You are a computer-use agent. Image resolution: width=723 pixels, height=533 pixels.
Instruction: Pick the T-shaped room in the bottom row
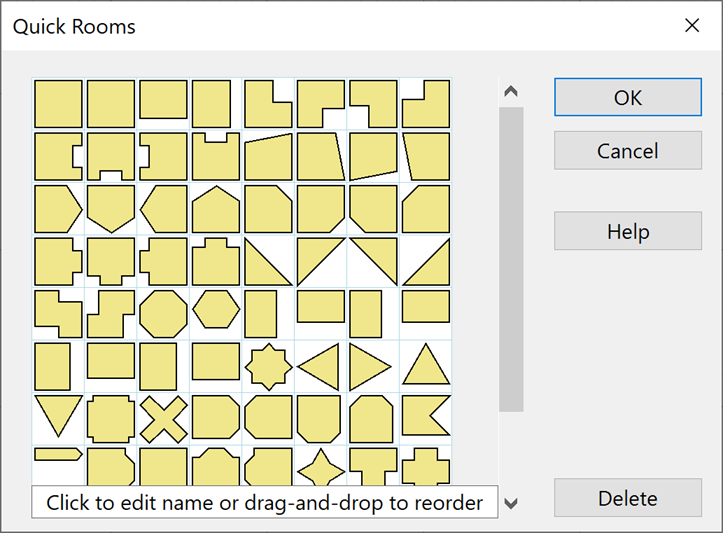click(x=373, y=467)
